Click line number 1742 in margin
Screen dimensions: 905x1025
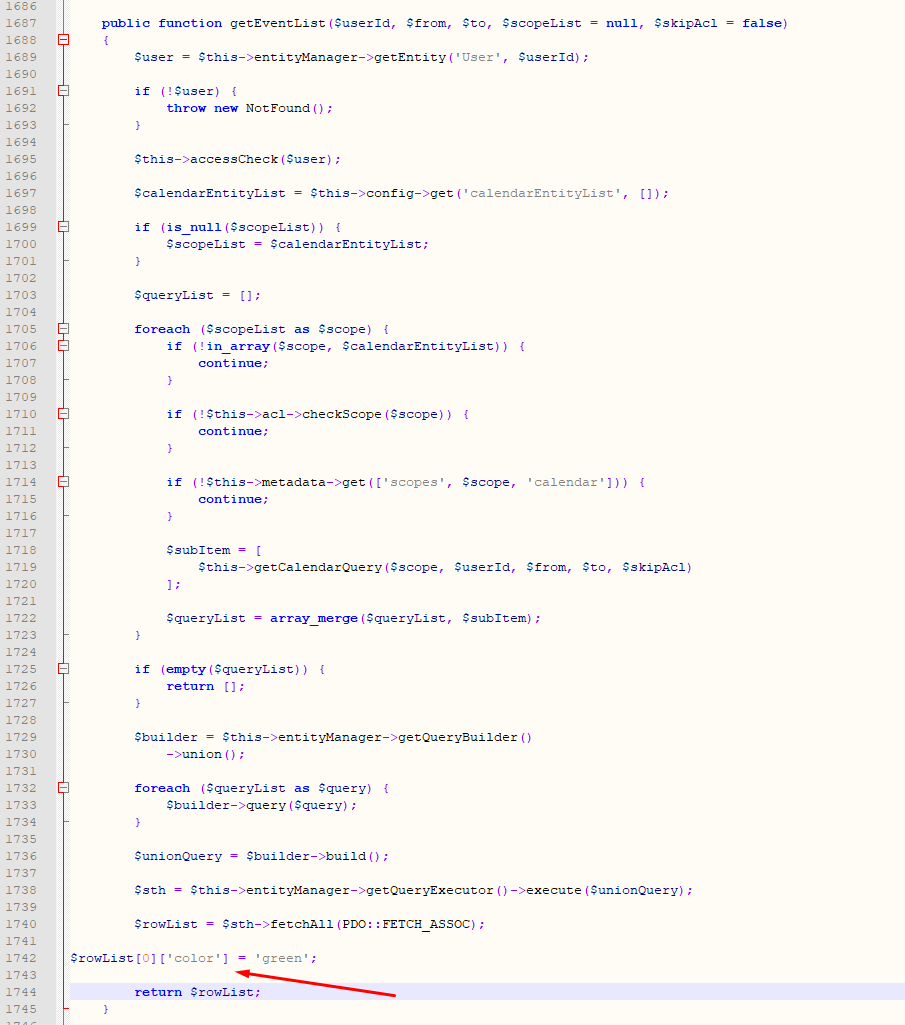click(20, 958)
